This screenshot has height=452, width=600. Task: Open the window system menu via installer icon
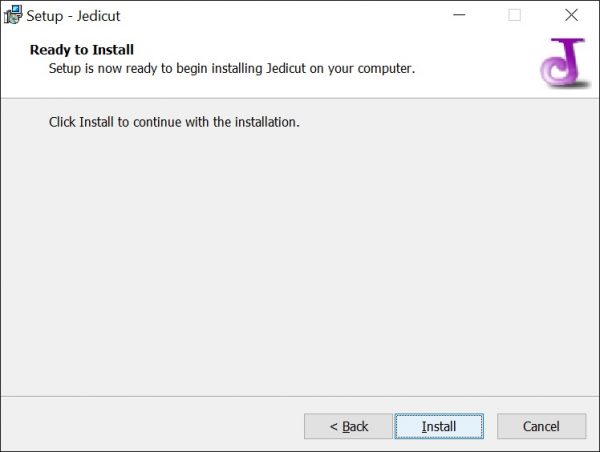13,15
